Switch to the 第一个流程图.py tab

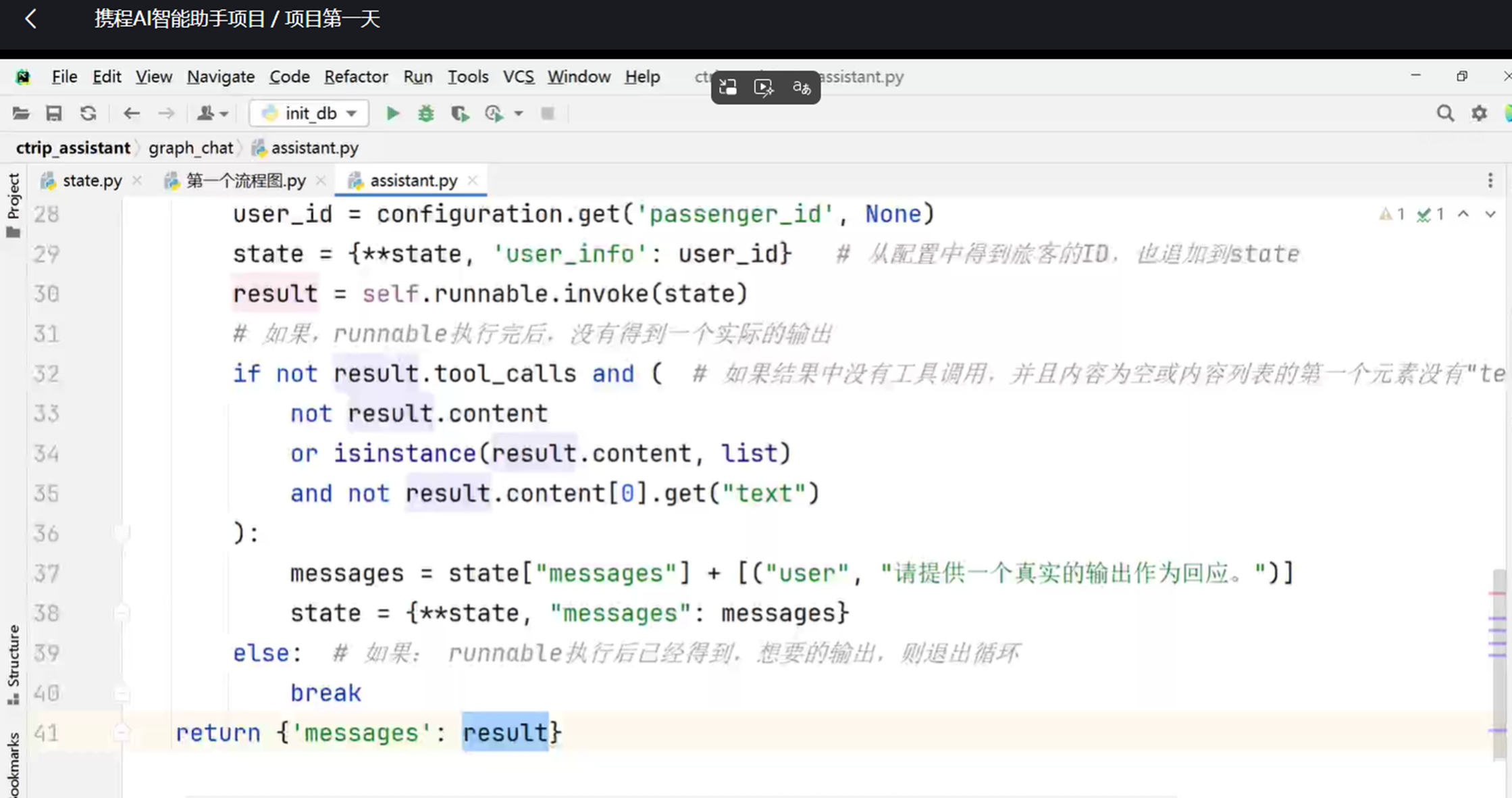pos(246,181)
